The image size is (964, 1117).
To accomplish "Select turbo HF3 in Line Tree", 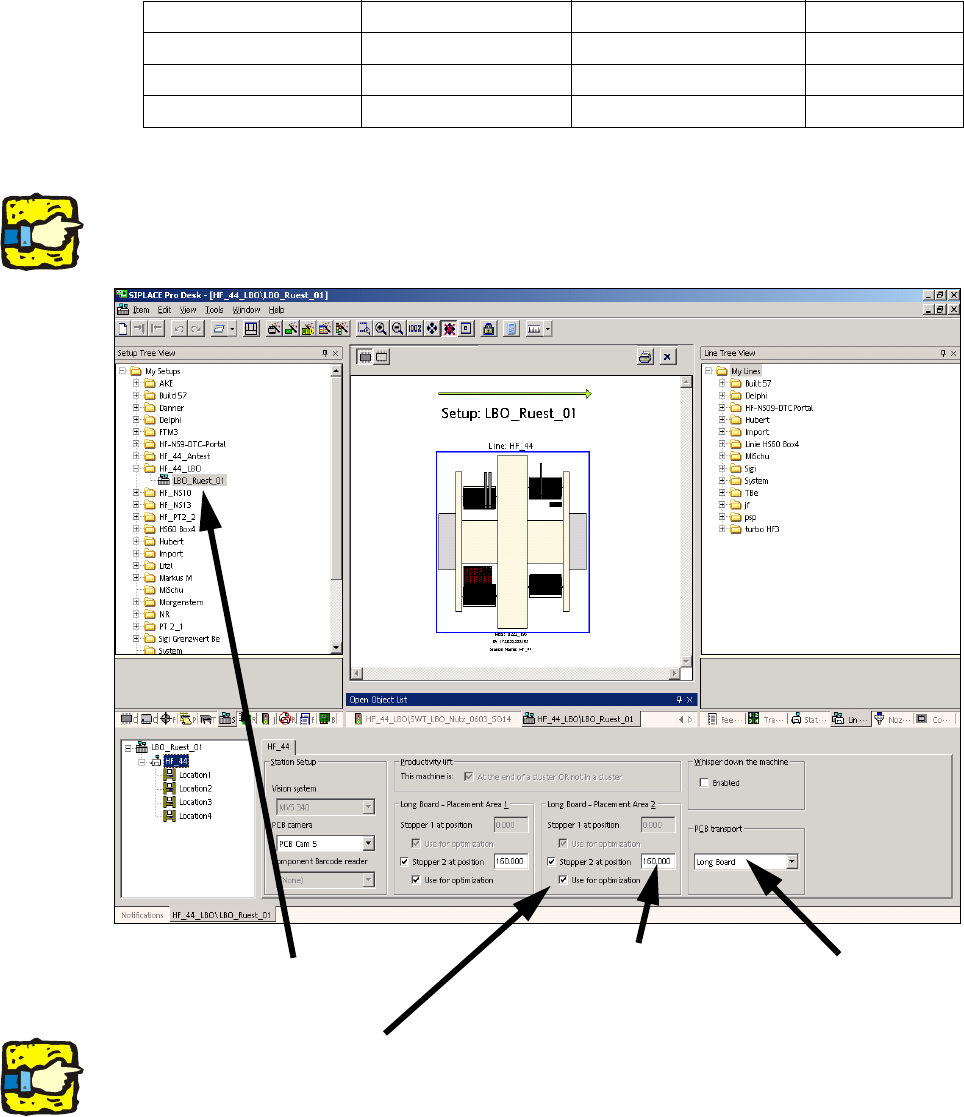I will 762,529.
